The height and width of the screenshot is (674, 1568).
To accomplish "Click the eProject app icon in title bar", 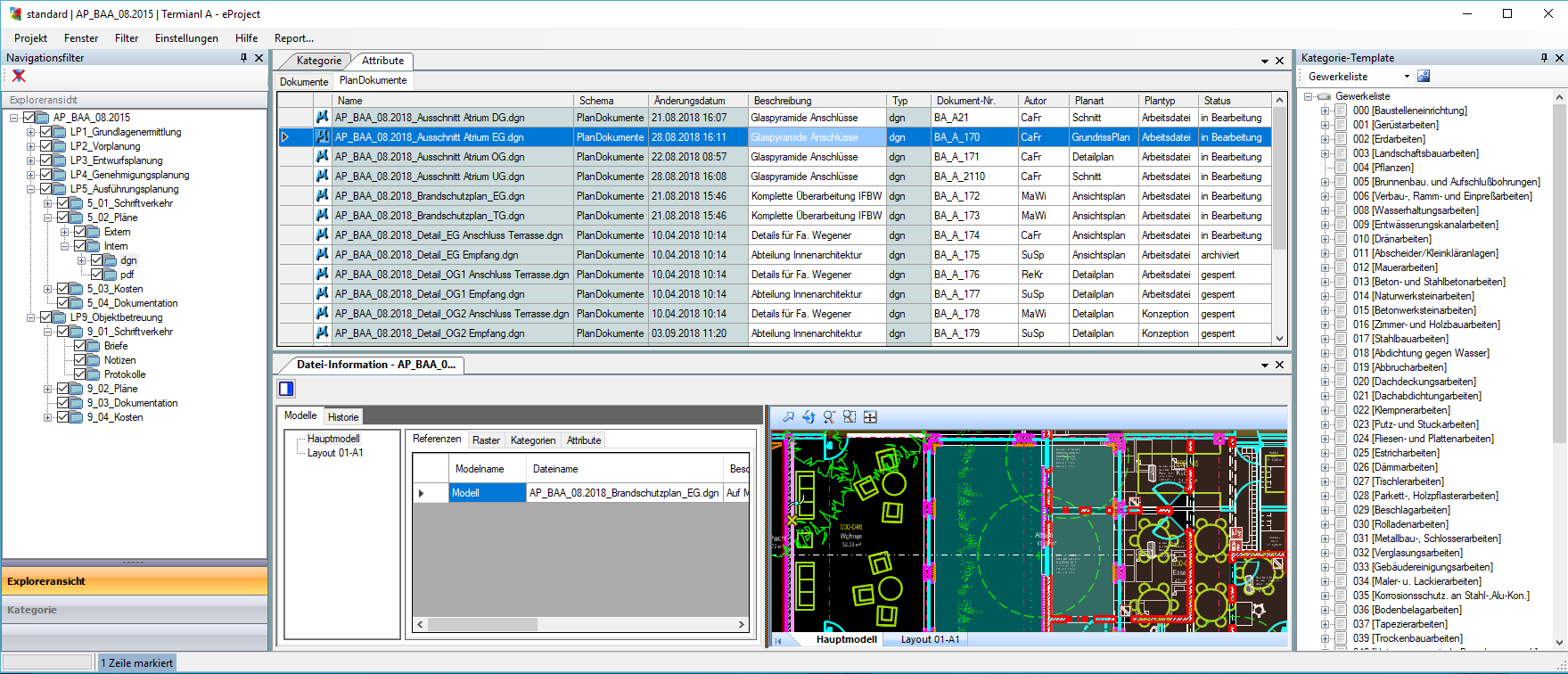I will coord(15,13).
